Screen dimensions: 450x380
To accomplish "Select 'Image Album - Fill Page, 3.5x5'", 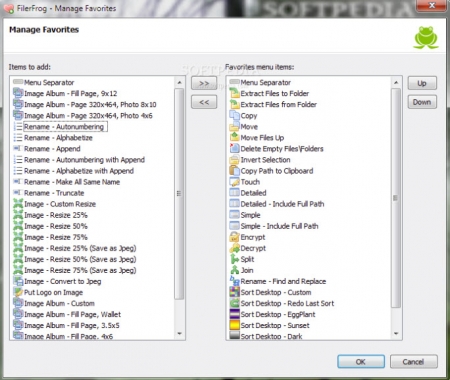I will pos(72,325).
